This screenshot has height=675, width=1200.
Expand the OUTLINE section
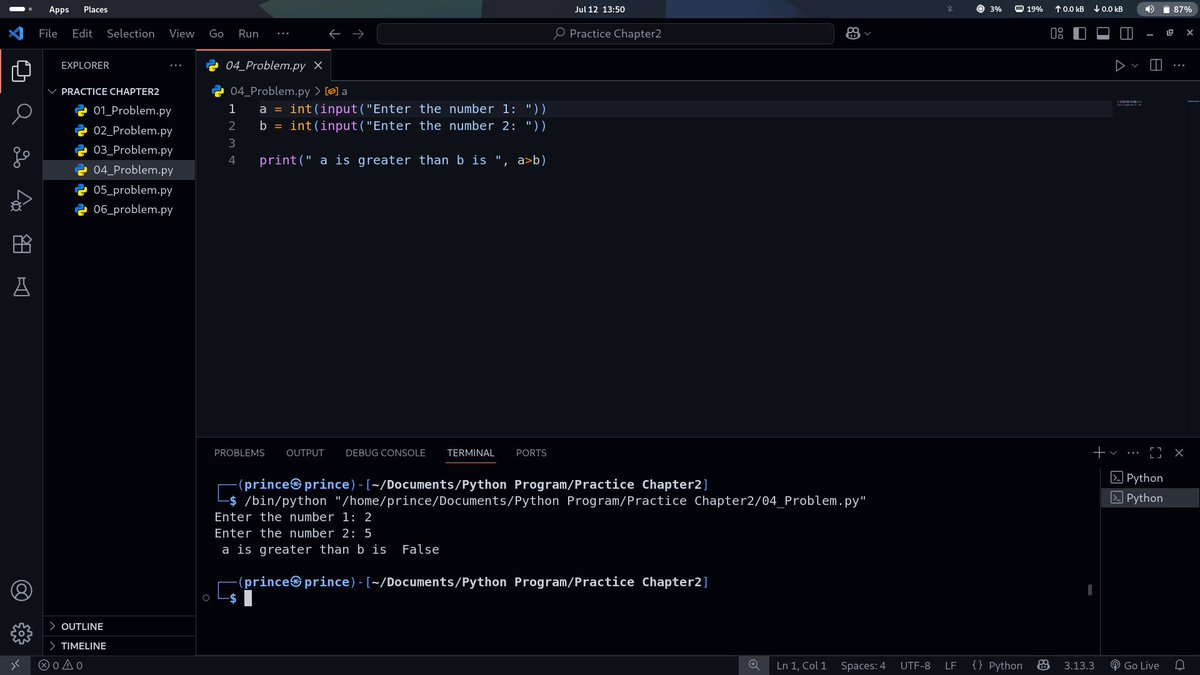[119, 626]
